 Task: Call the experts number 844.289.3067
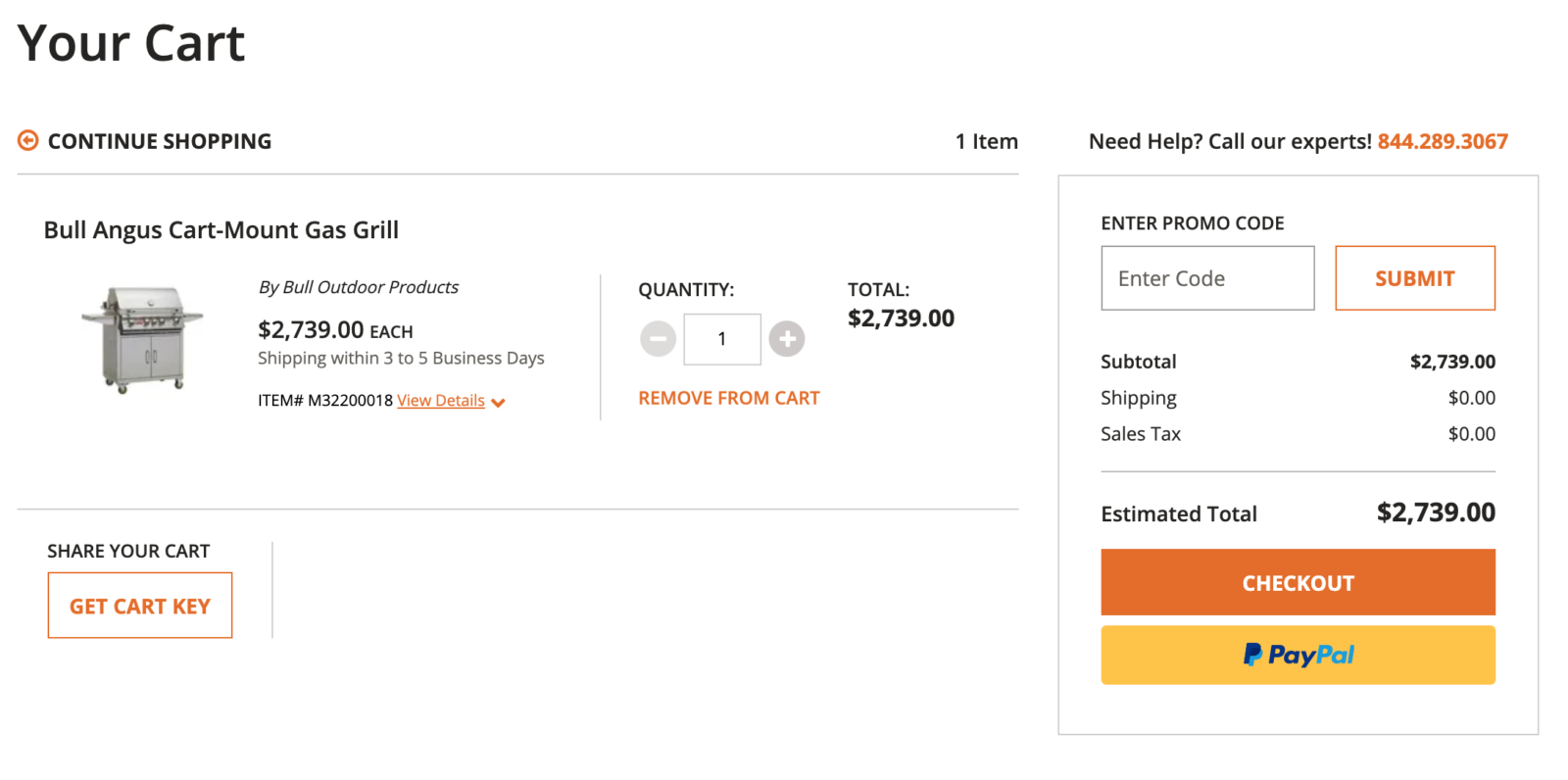[1443, 141]
